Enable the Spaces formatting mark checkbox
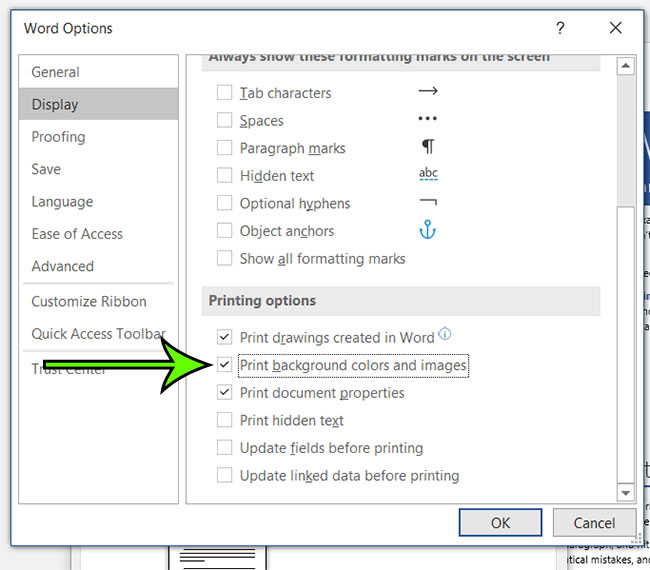The height and width of the screenshot is (570, 650). coord(224,120)
